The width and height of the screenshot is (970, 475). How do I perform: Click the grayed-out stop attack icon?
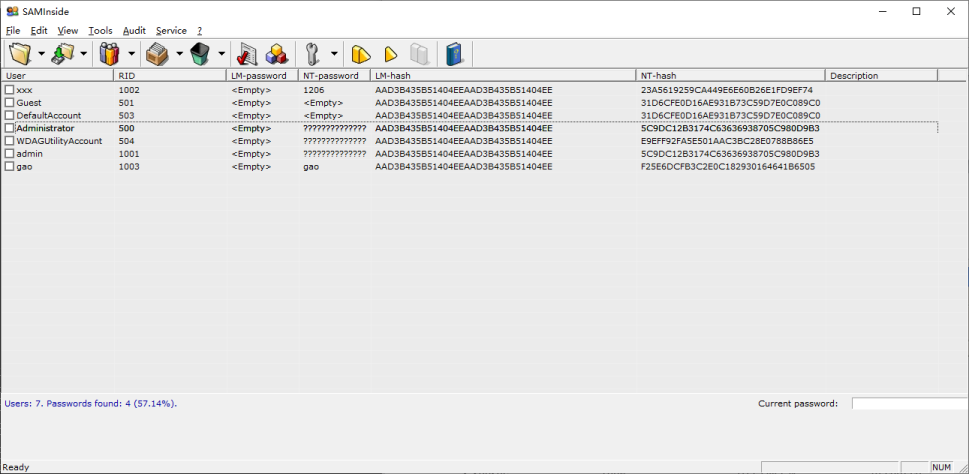pyautogui.click(x=419, y=54)
